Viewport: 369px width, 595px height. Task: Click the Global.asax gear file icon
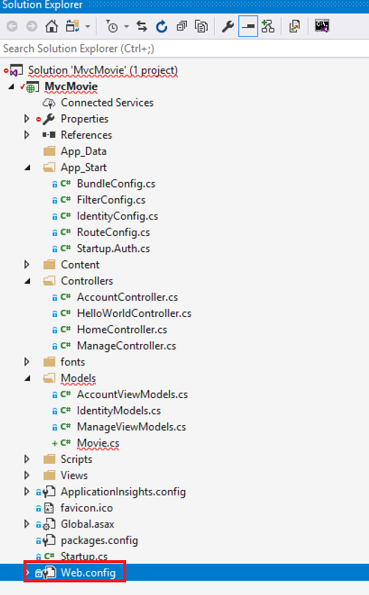click(x=49, y=524)
